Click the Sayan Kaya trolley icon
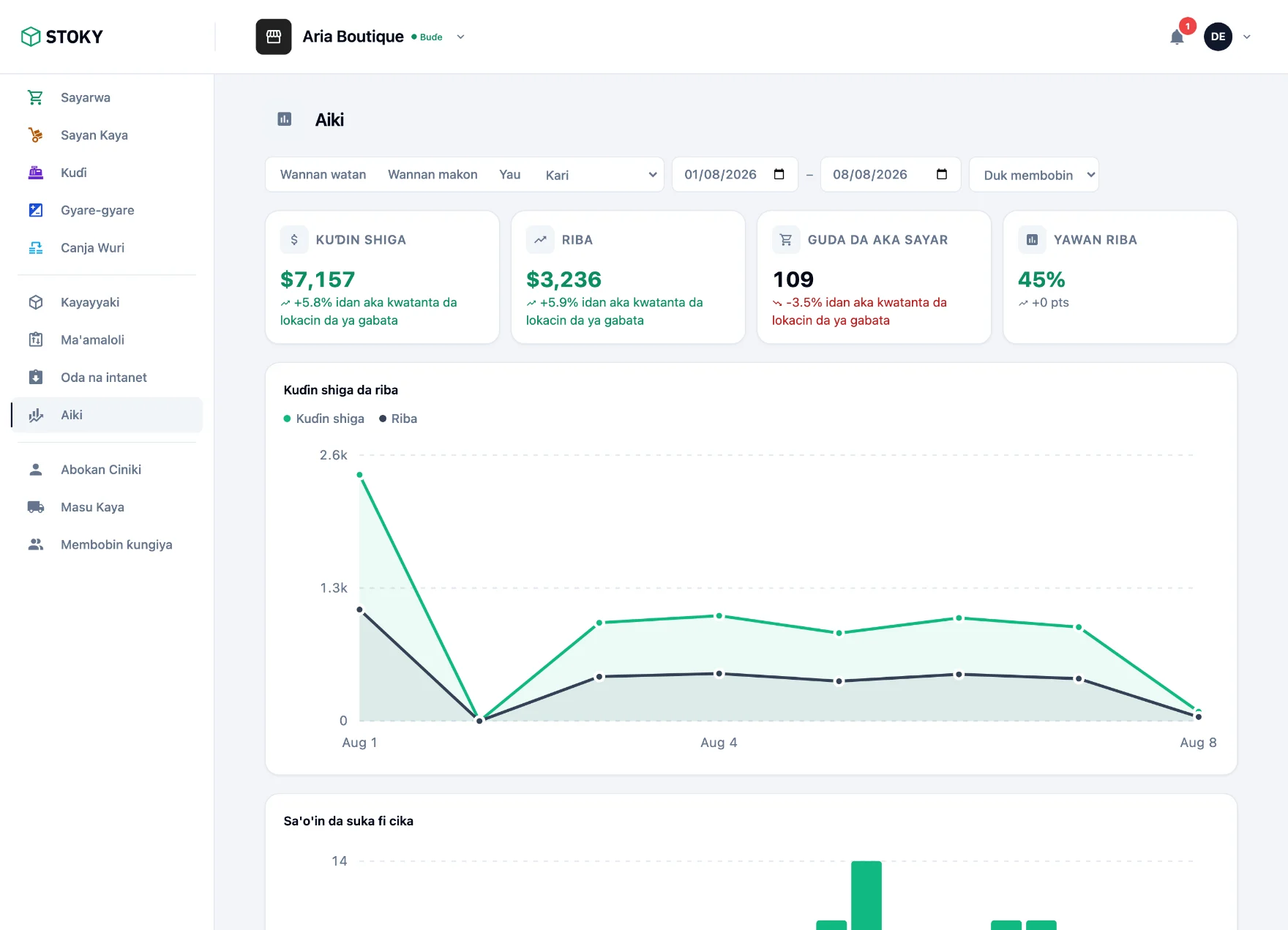 pyautogui.click(x=35, y=135)
